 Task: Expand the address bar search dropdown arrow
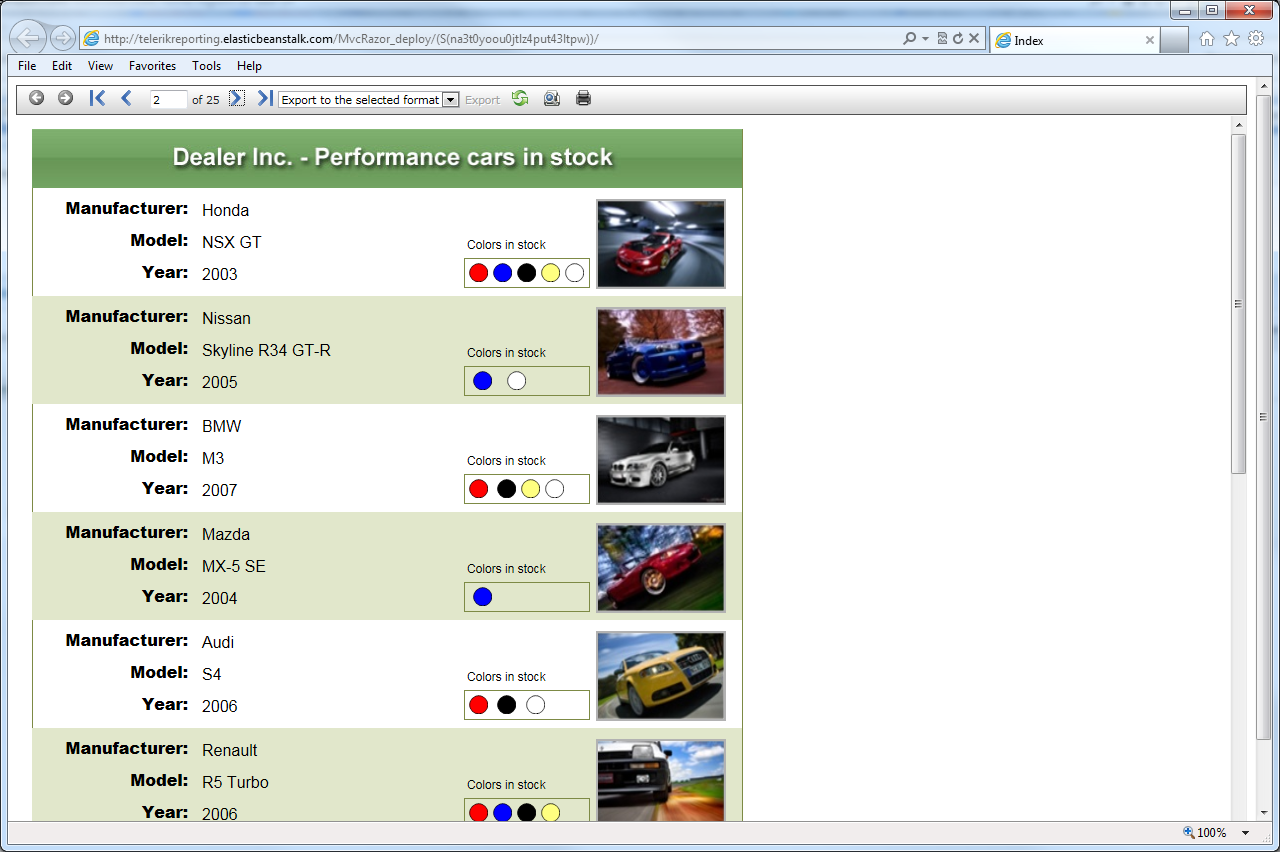[x=926, y=39]
